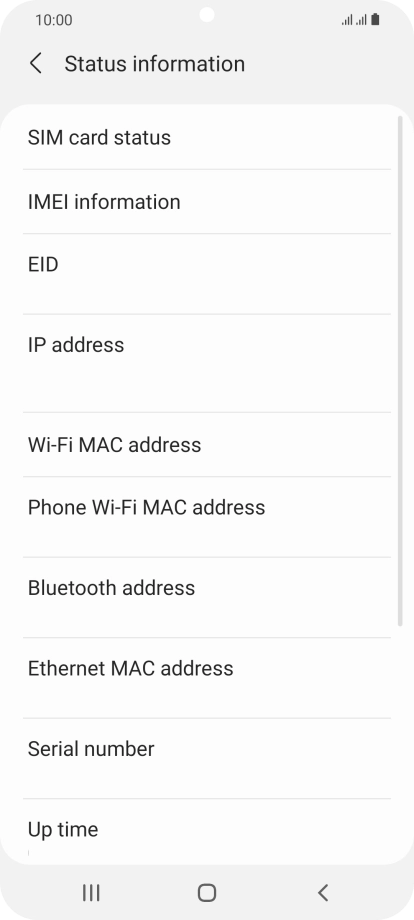Tap the back arrow beside Status information
414x920 pixels.
coord(36,63)
